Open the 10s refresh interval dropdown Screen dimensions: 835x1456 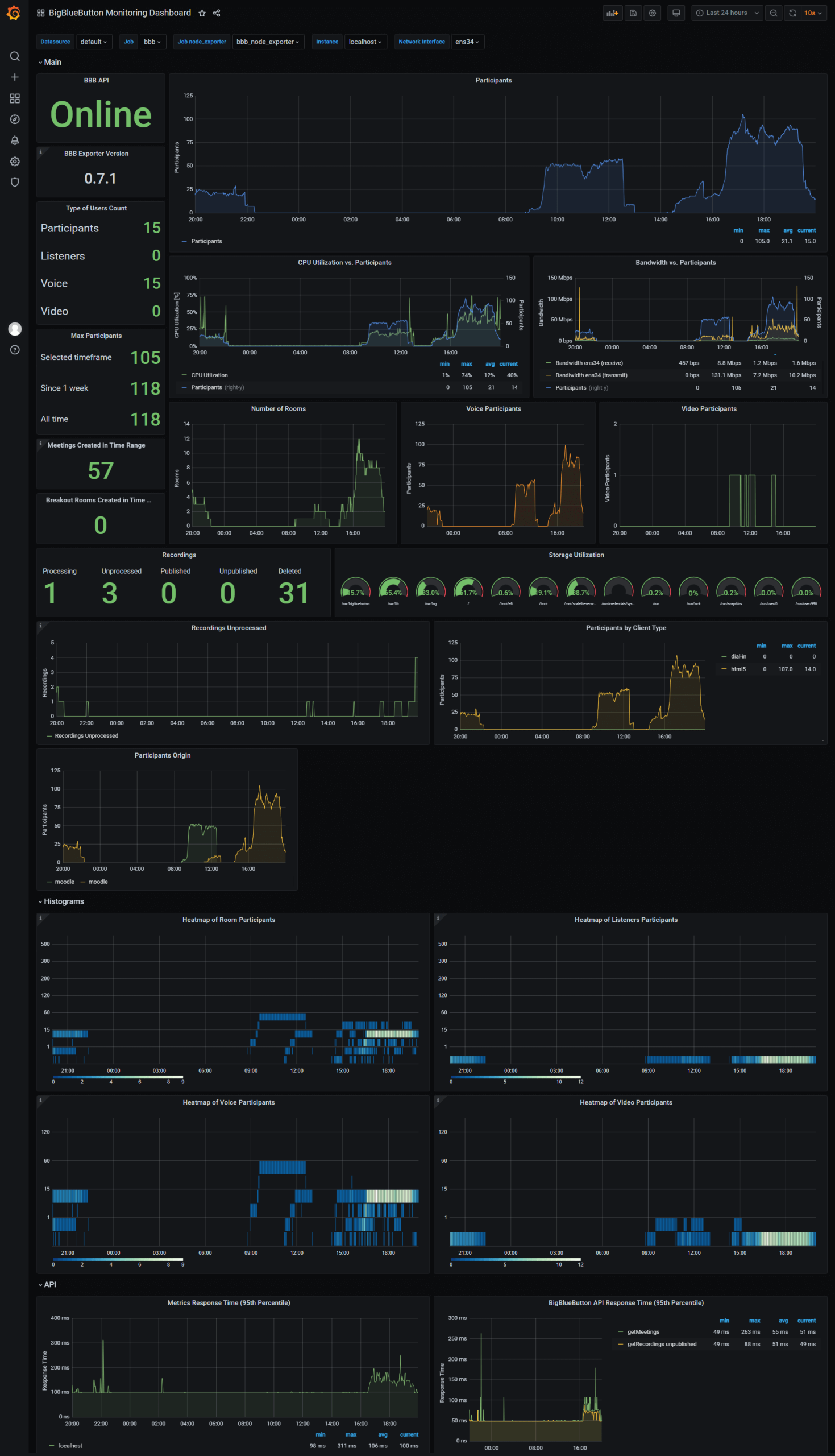point(813,13)
